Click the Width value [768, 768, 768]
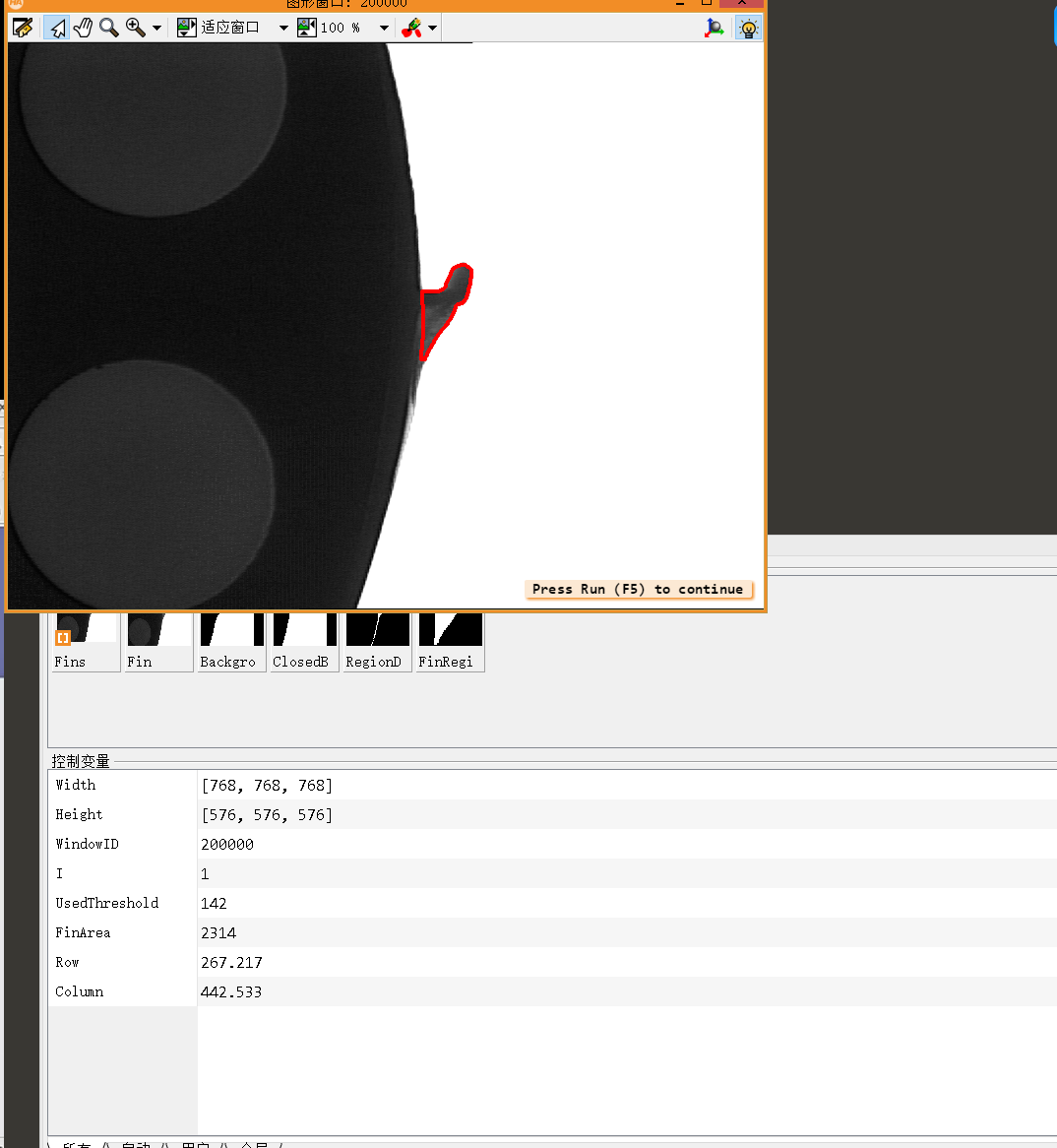Image resolution: width=1057 pixels, height=1148 pixels. (267, 786)
